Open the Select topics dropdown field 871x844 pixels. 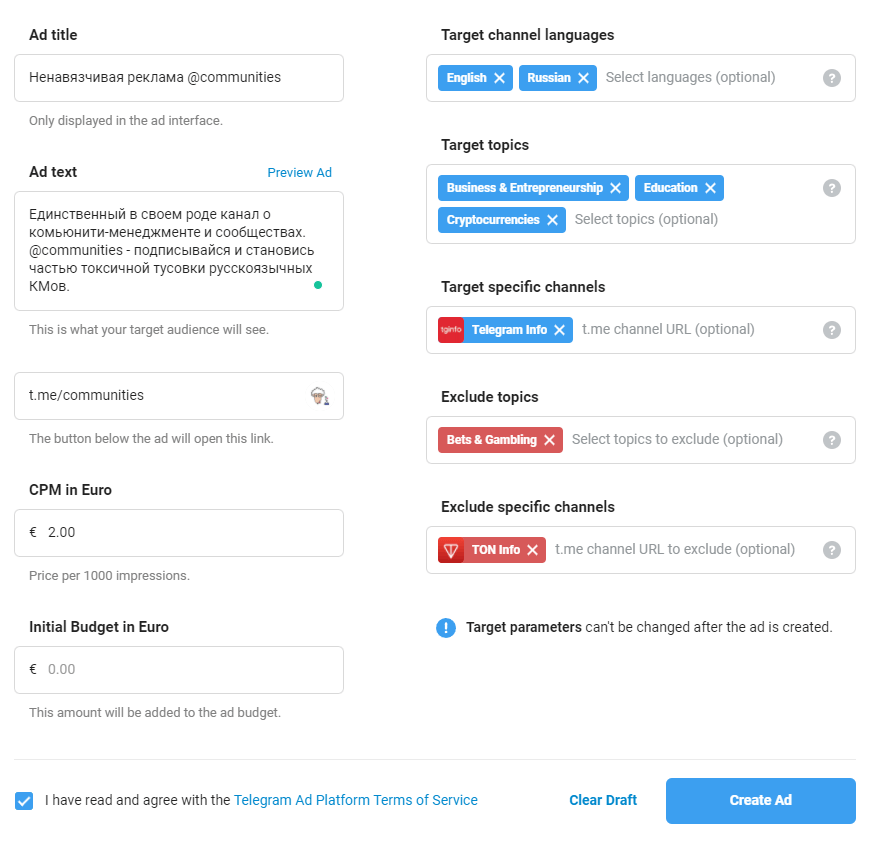(x=646, y=220)
